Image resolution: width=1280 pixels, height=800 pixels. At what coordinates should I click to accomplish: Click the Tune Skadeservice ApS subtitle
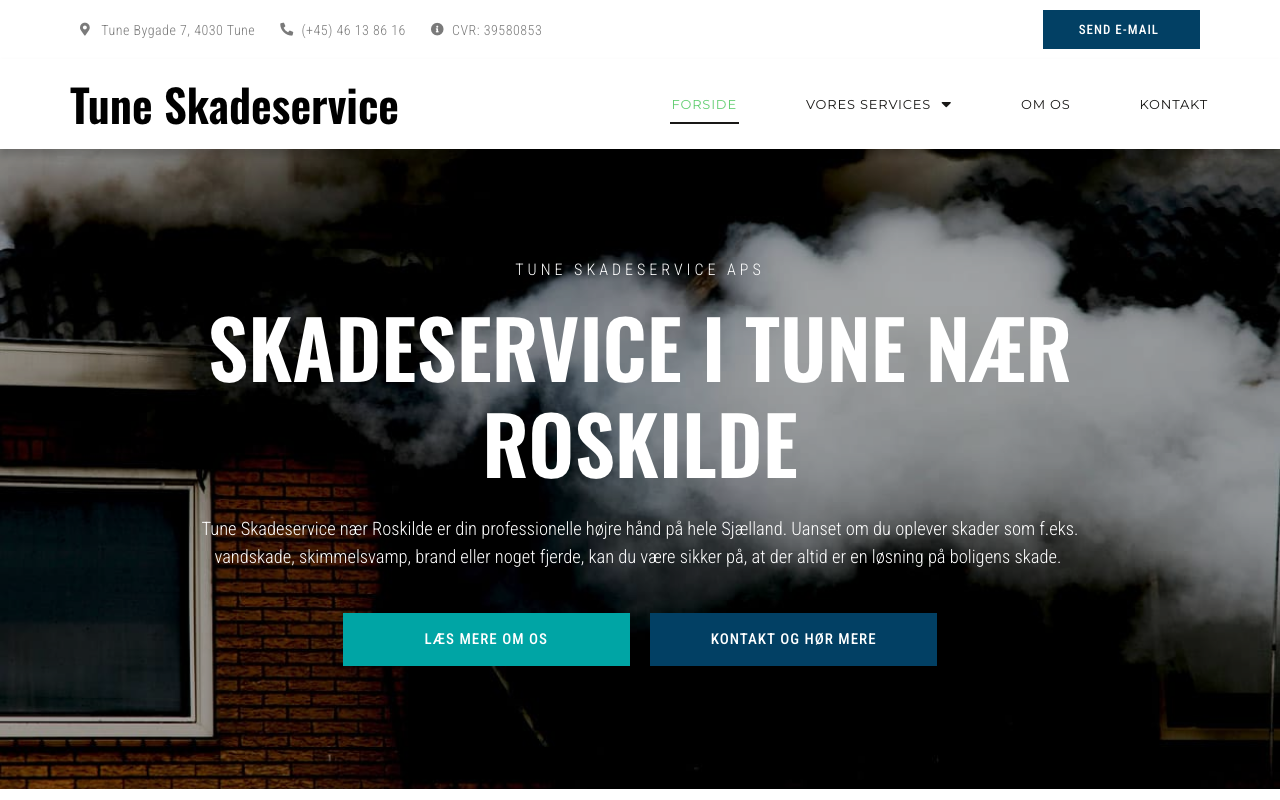tap(640, 269)
